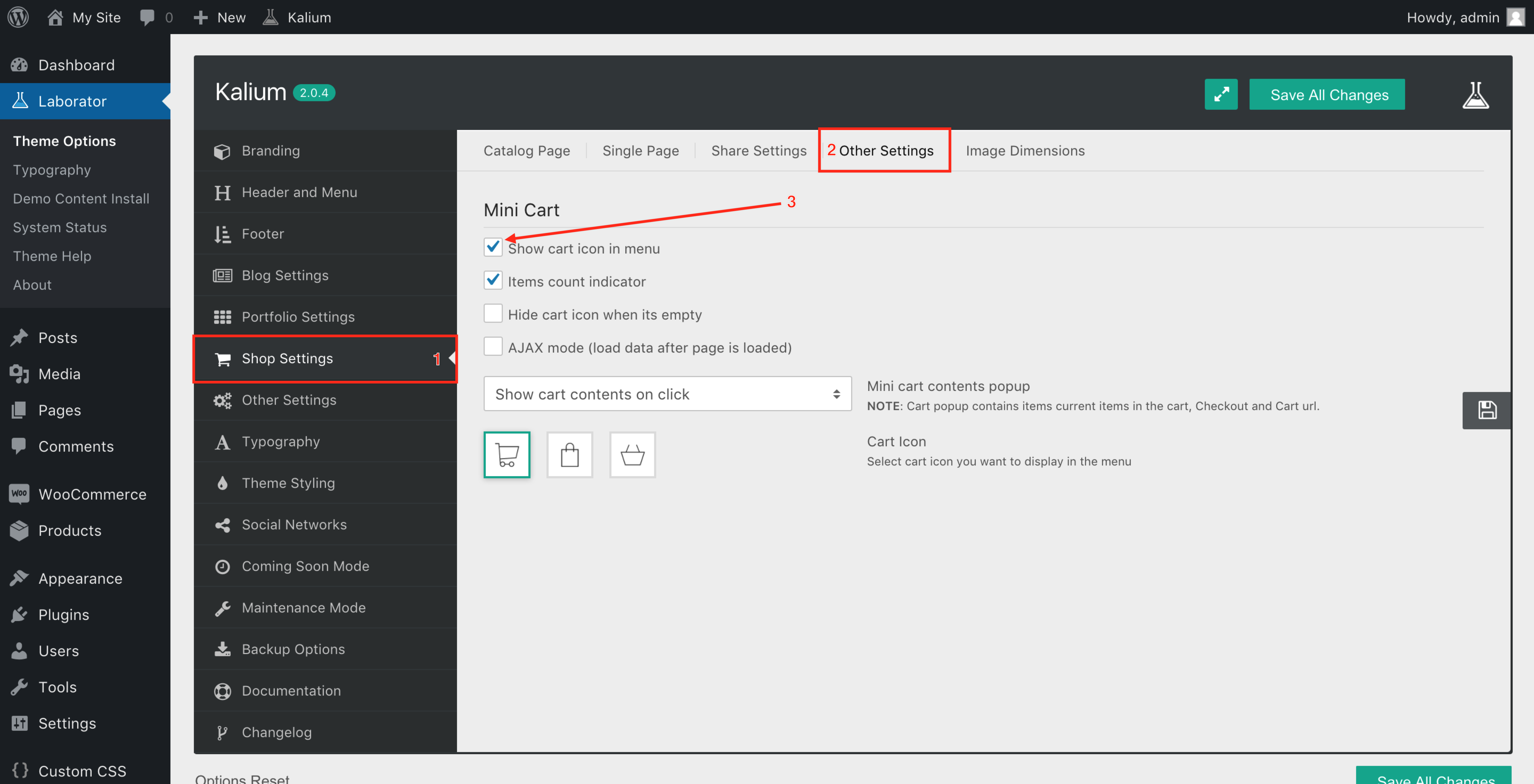Image resolution: width=1534 pixels, height=784 pixels.
Task: Open Typography in Laborator submenu
Action: click(x=52, y=170)
